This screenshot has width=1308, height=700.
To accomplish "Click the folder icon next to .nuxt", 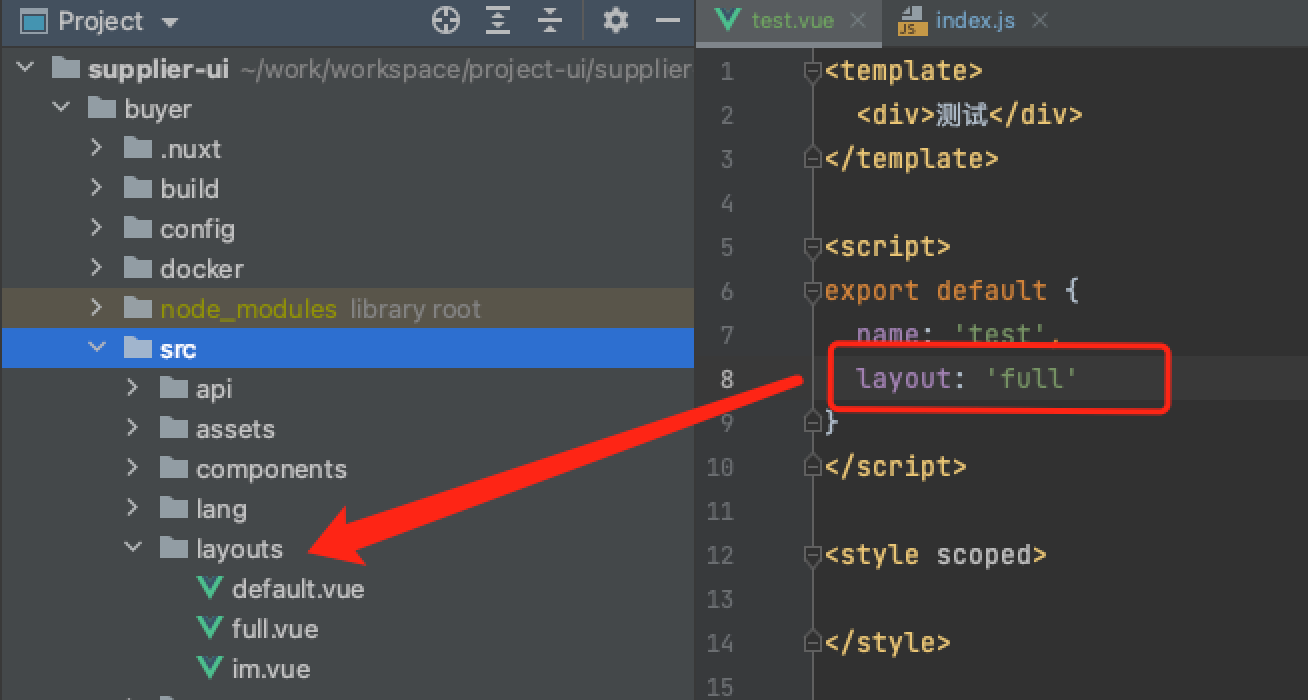I will (x=138, y=148).
